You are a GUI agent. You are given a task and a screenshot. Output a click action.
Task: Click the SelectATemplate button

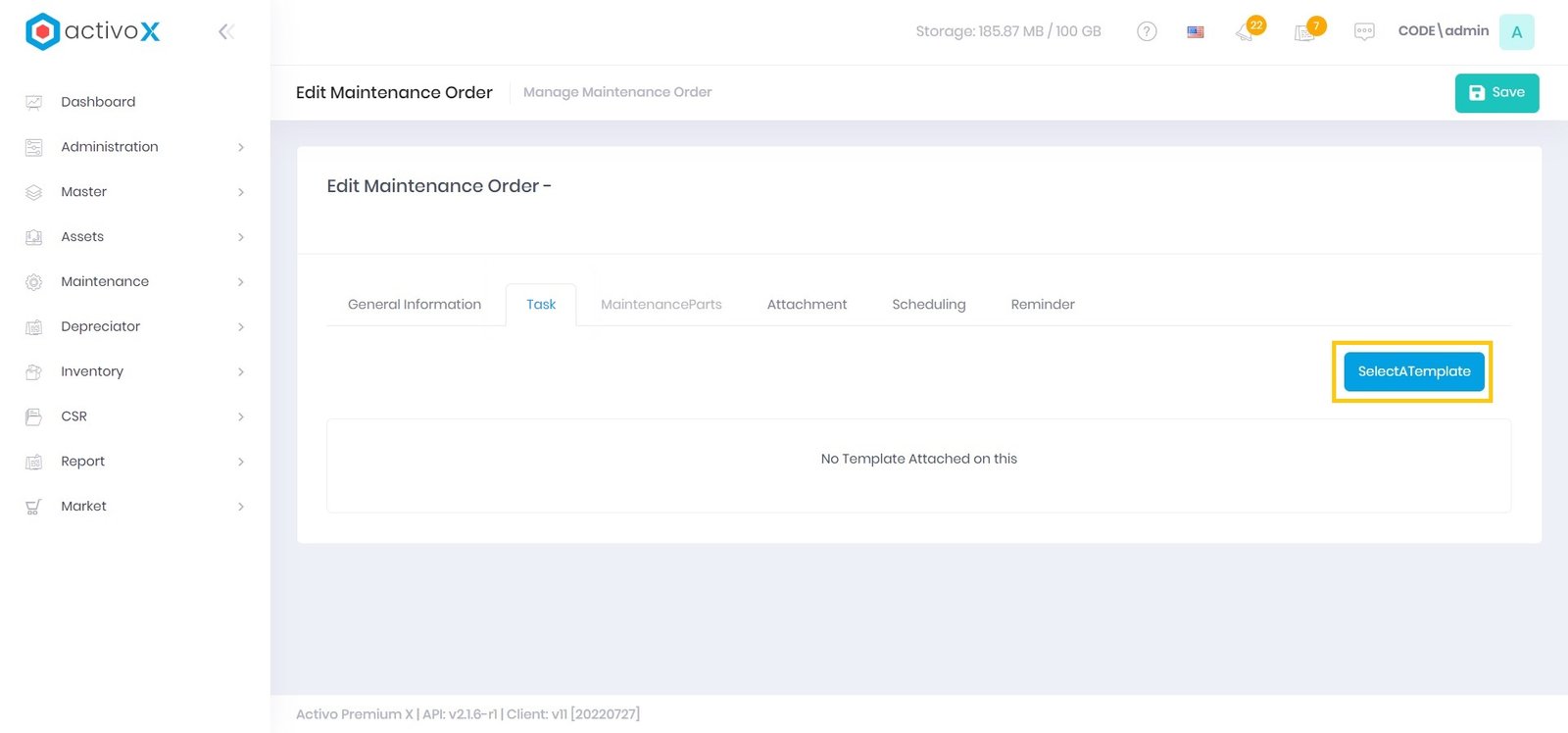click(x=1413, y=371)
